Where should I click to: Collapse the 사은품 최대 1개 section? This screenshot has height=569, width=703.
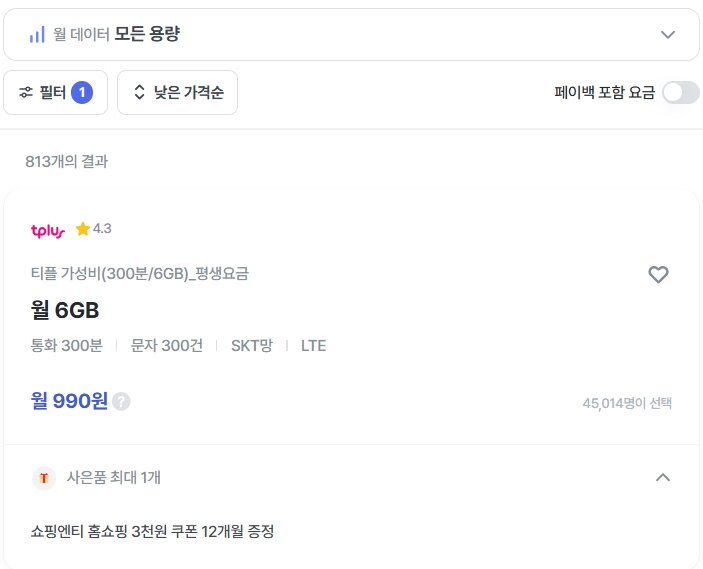point(663,478)
